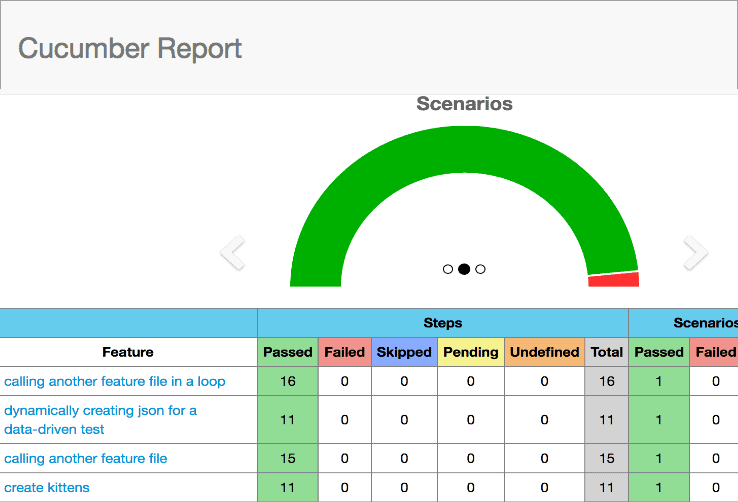Click total steps 11 in data-driven test row
The width and height of the screenshot is (738, 502).
tap(607, 420)
